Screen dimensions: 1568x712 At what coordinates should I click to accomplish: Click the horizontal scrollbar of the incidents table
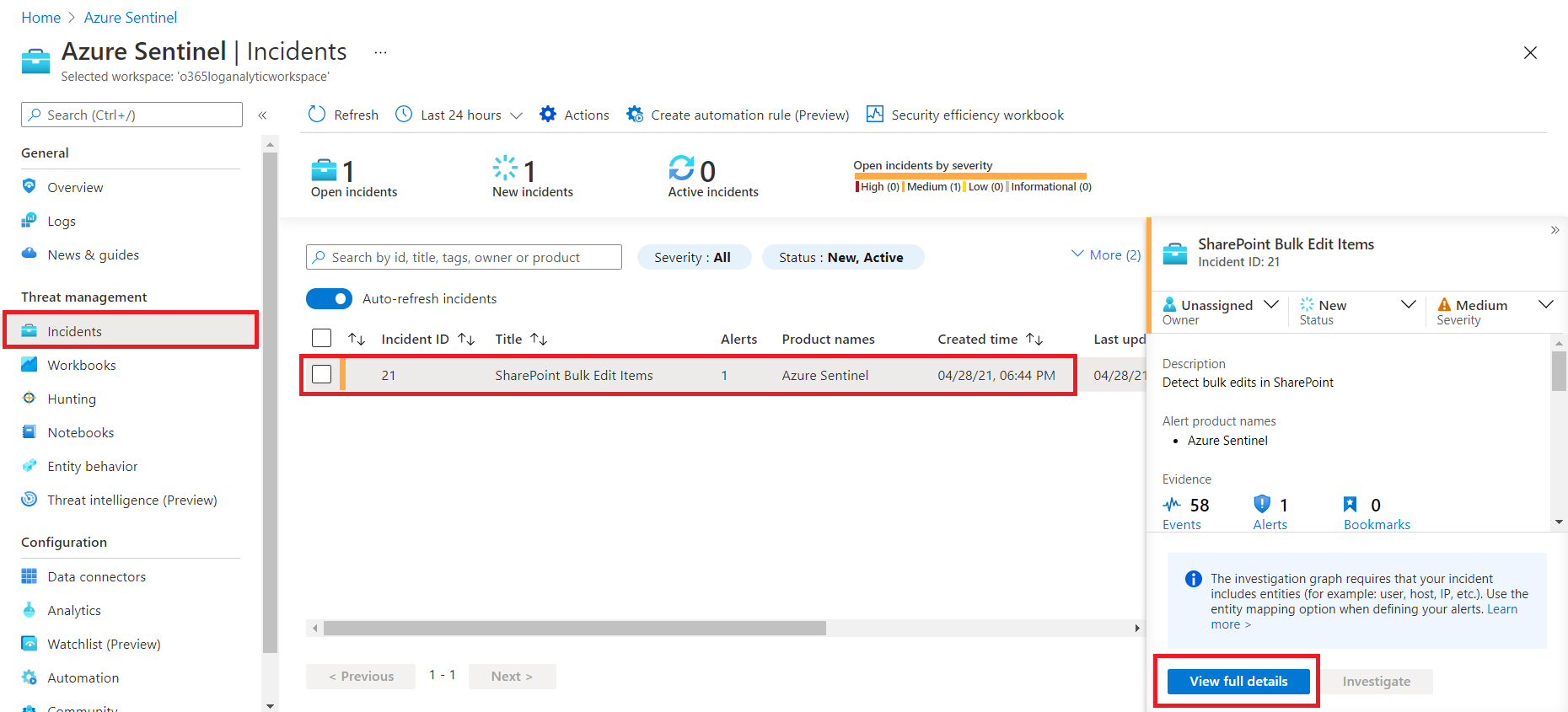pos(574,629)
